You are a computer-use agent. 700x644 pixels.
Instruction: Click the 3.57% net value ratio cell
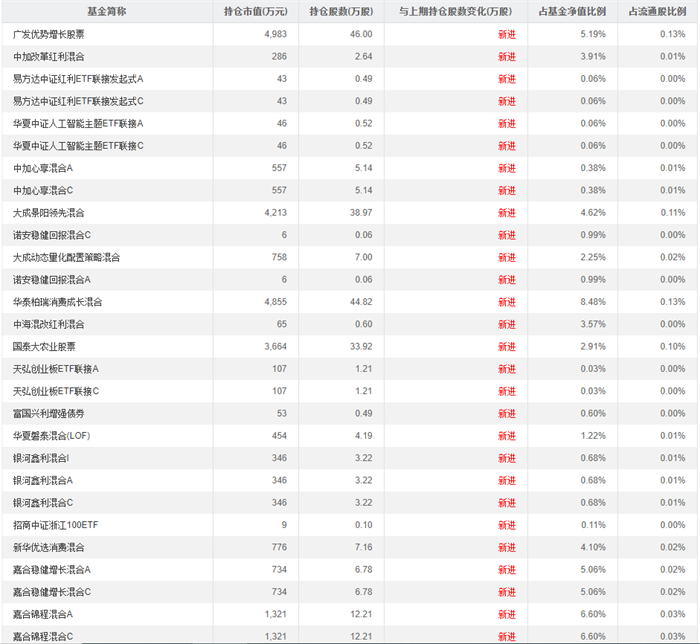pyautogui.click(x=593, y=324)
